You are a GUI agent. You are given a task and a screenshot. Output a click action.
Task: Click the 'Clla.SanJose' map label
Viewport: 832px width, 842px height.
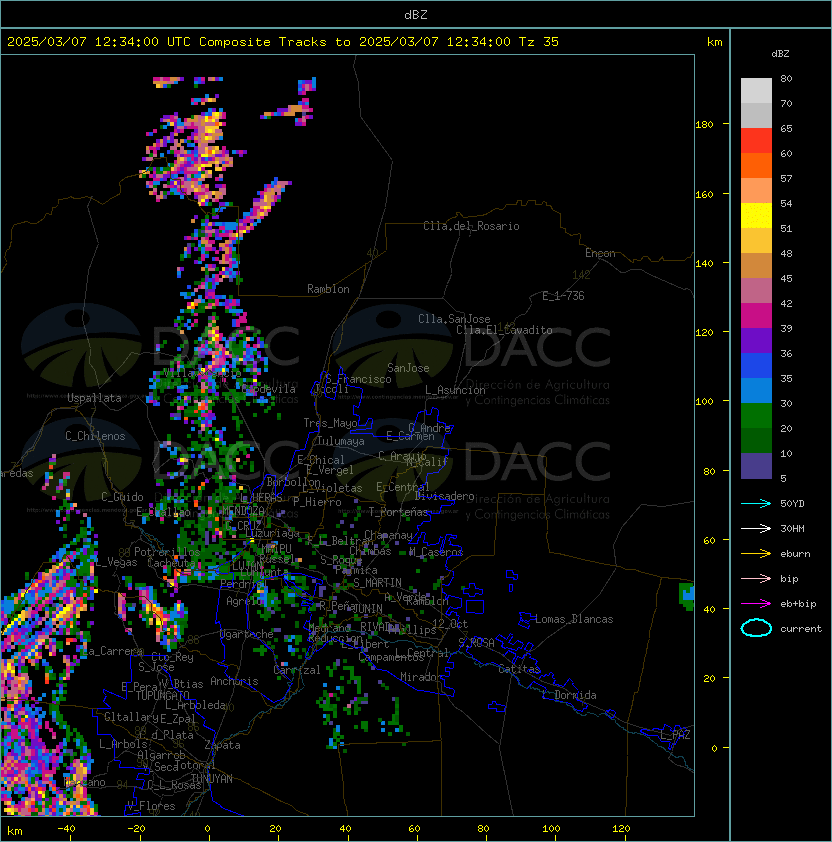pos(454,319)
